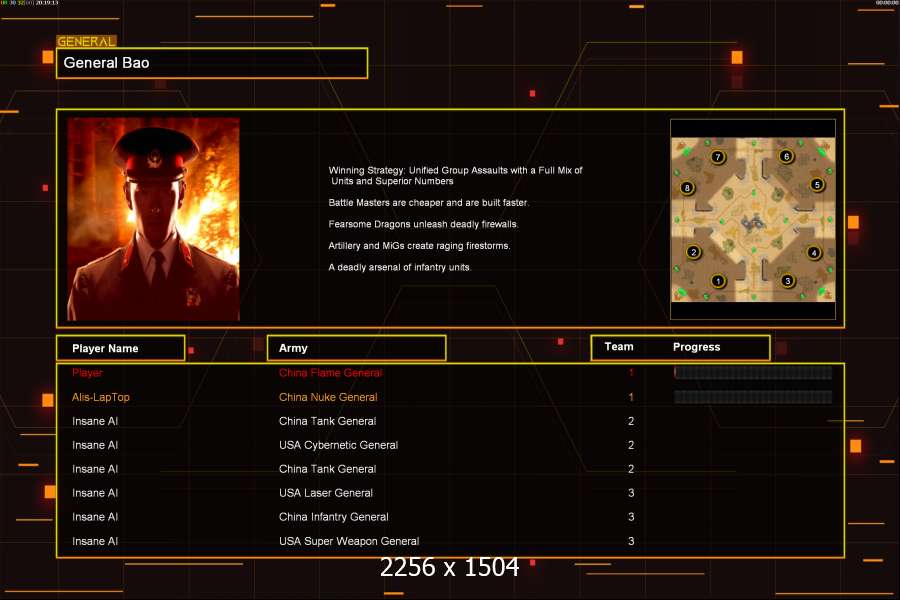Select start position 4 marker on minimap

point(814,253)
